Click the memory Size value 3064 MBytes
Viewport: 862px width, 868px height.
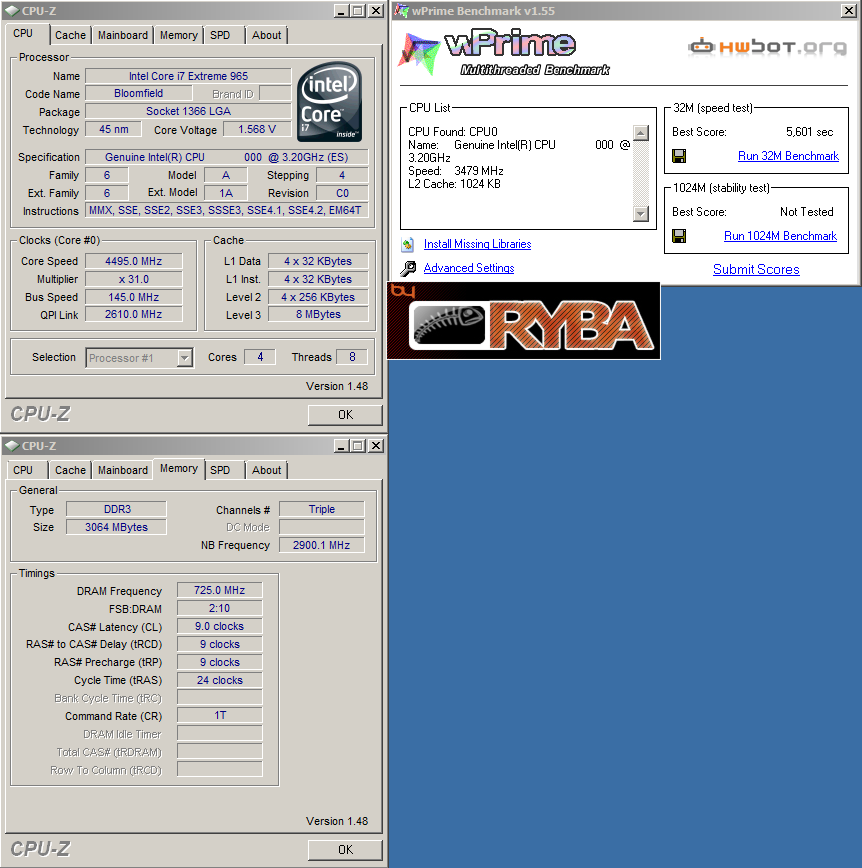116,527
